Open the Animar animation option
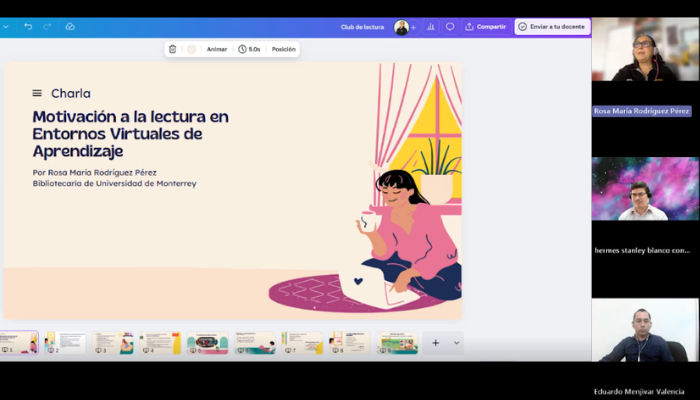Viewport: 700px width, 400px height. pyautogui.click(x=216, y=49)
